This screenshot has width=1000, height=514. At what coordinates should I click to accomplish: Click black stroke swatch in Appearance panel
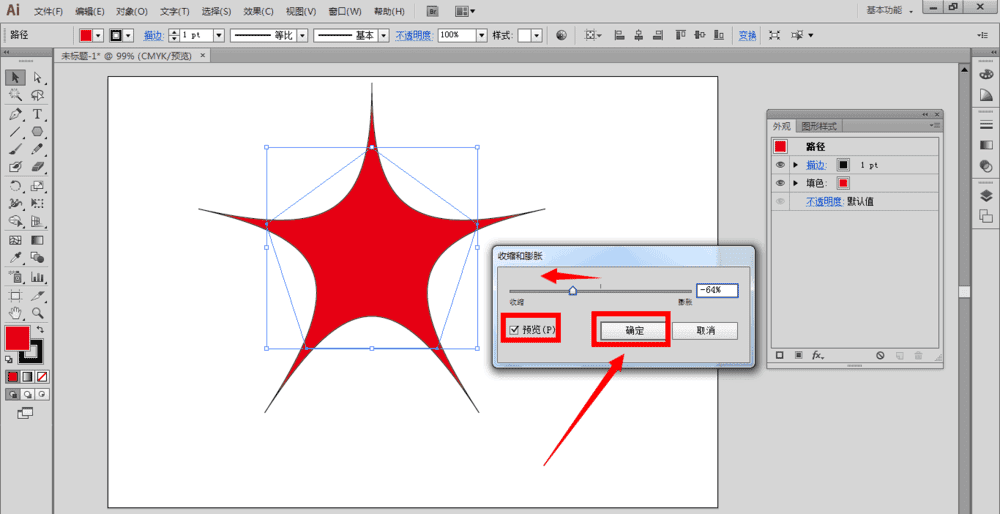[x=843, y=165]
